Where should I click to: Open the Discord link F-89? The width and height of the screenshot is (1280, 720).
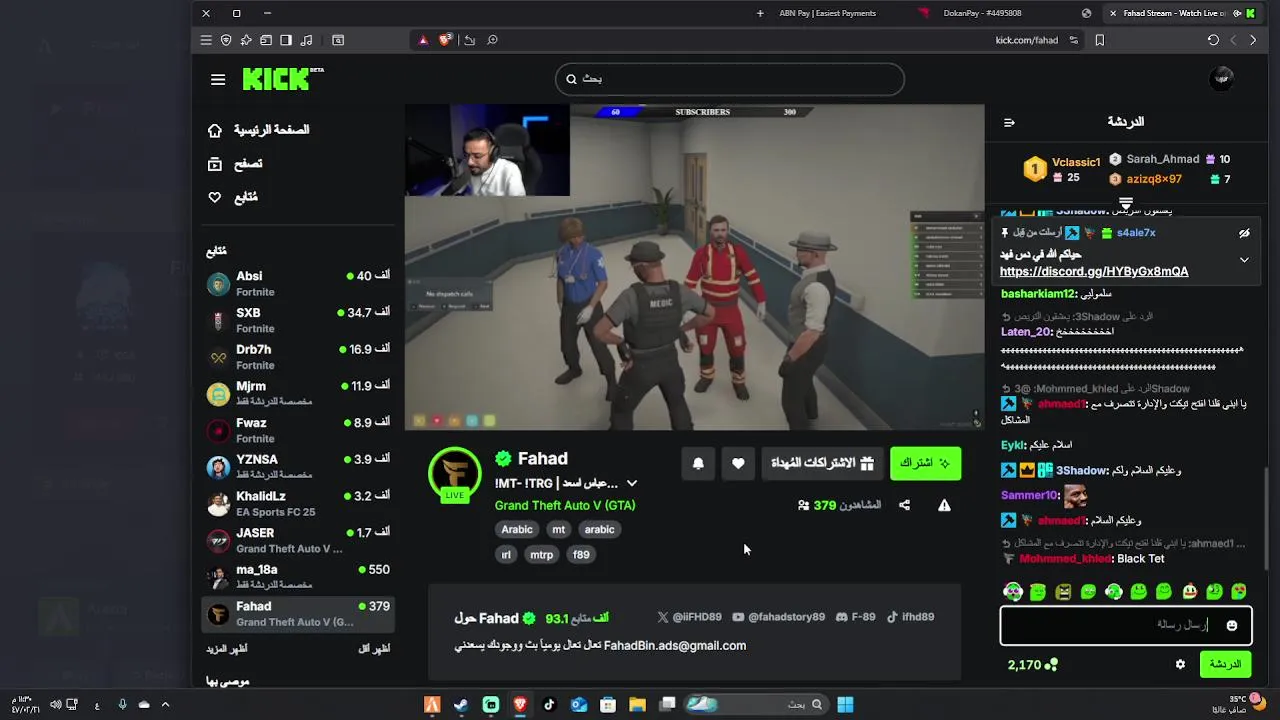(856, 617)
